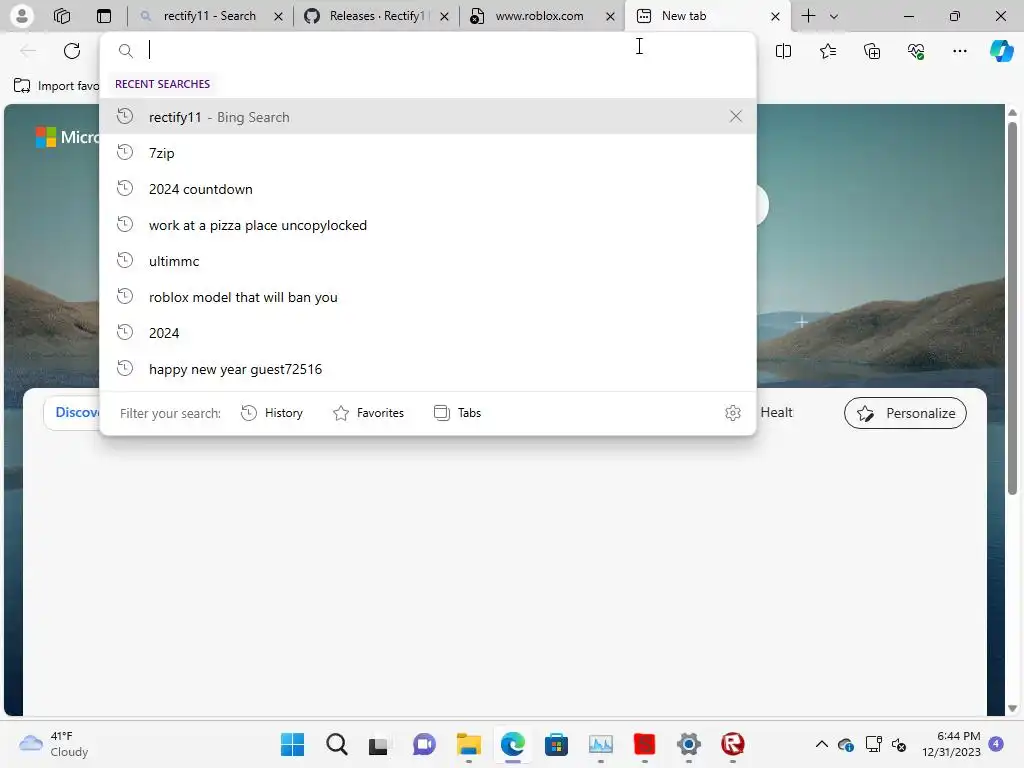Screen dimensions: 1024x768
Task: Open the weather widget 41°F Cloudy
Action: pyautogui.click(x=54, y=744)
